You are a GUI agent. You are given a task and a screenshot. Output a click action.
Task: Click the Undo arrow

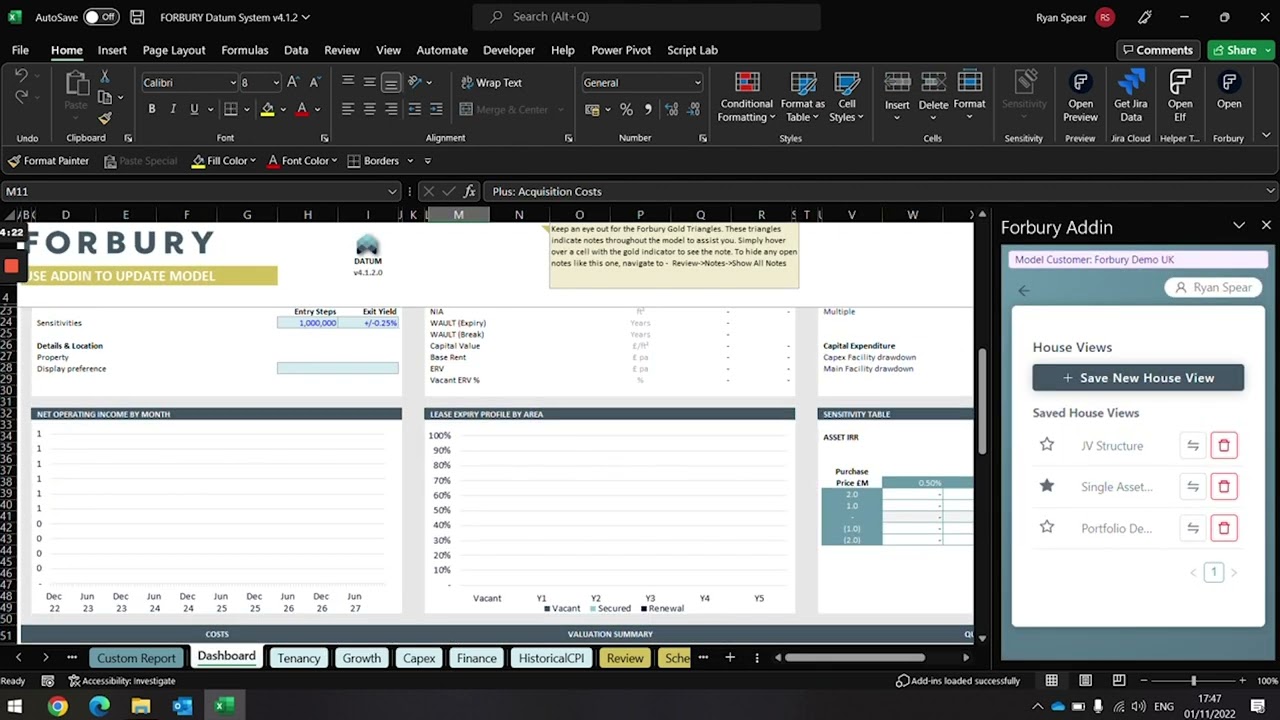pyautogui.click(x=21, y=77)
